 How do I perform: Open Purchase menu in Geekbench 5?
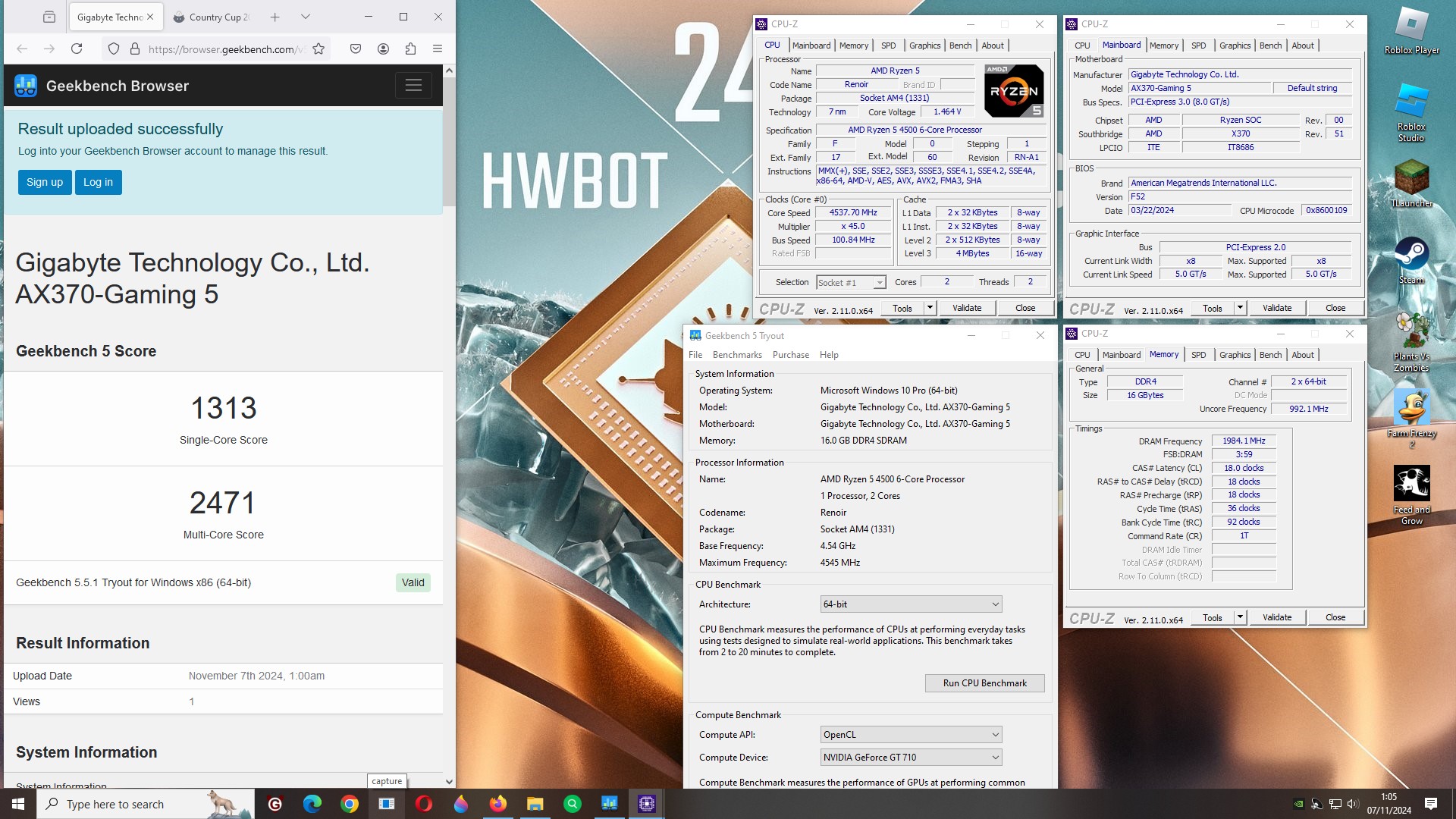click(791, 355)
